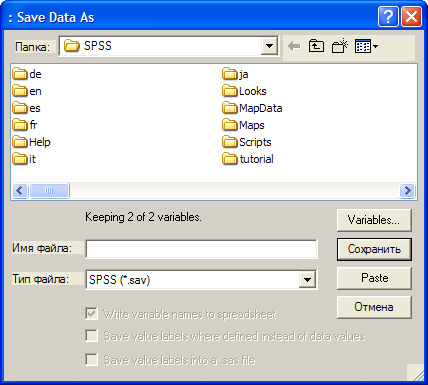Open the view menu icon
The width and height of the screenshot is (428, 385).
[366, 46]
